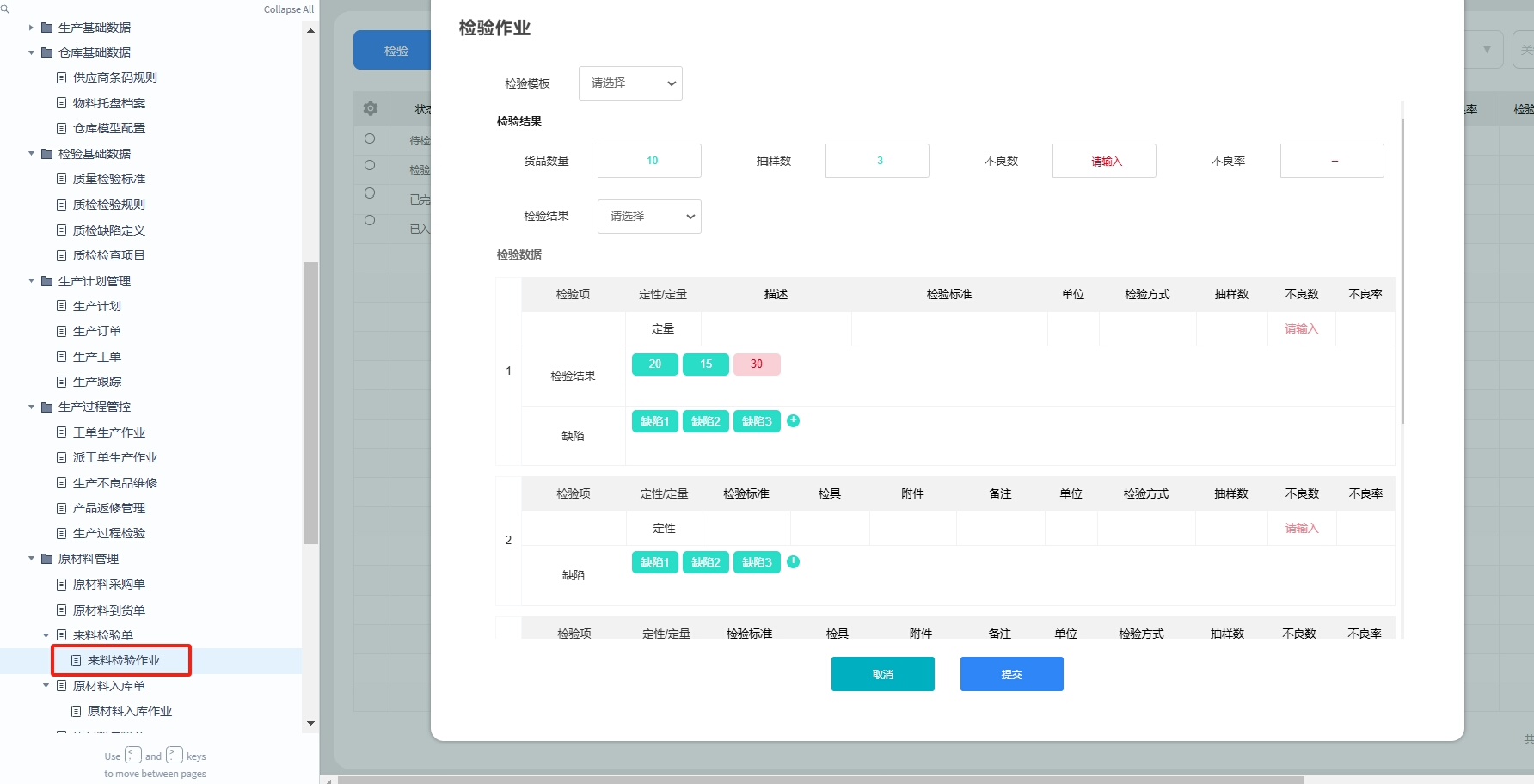The height and width of the screenshot is (784, 1534).
Task: Select the fourth row radio button
Action: tap(370, 220)
